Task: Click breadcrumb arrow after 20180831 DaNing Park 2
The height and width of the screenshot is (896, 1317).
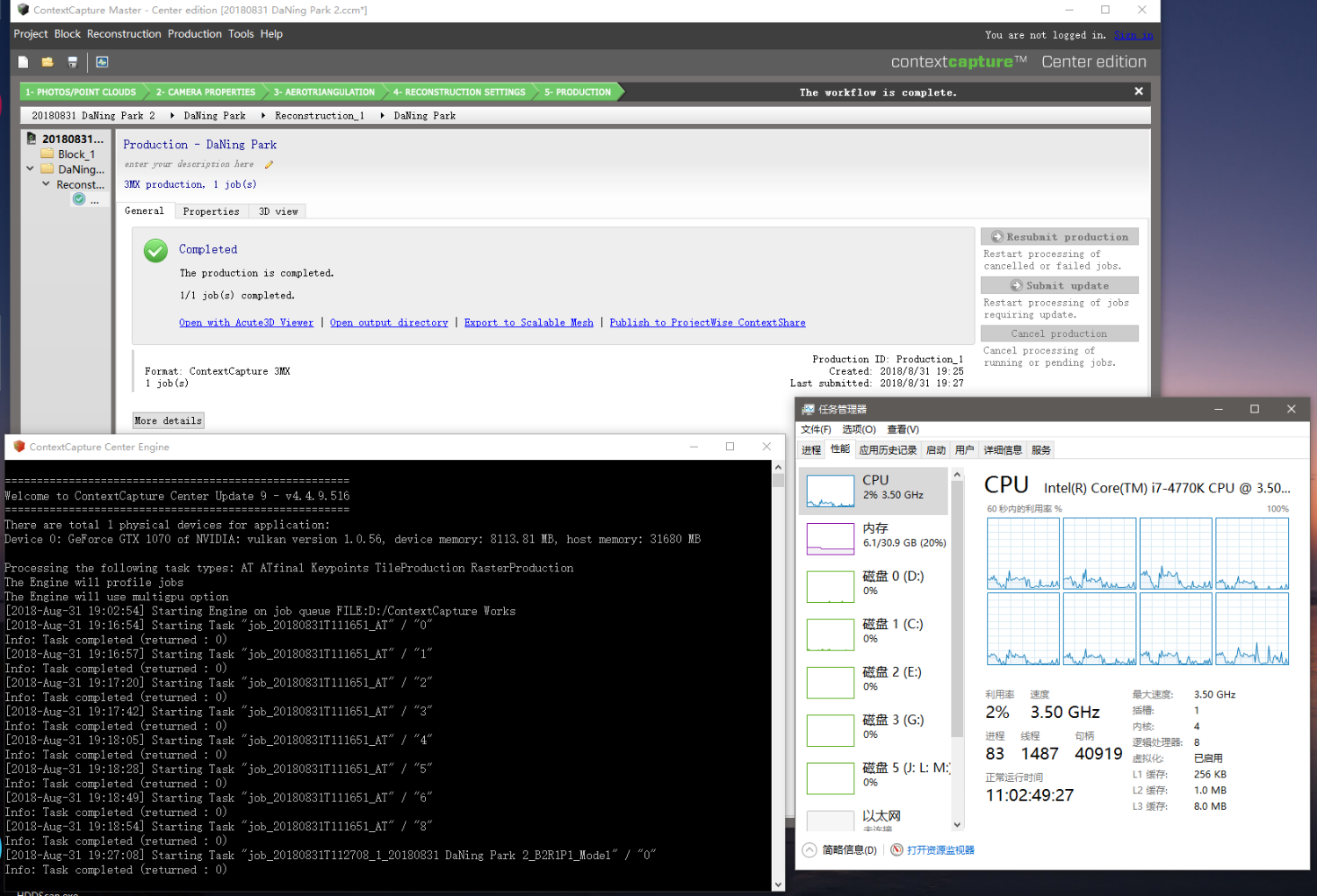Action: pyautogui.click(x=172, y=116)
